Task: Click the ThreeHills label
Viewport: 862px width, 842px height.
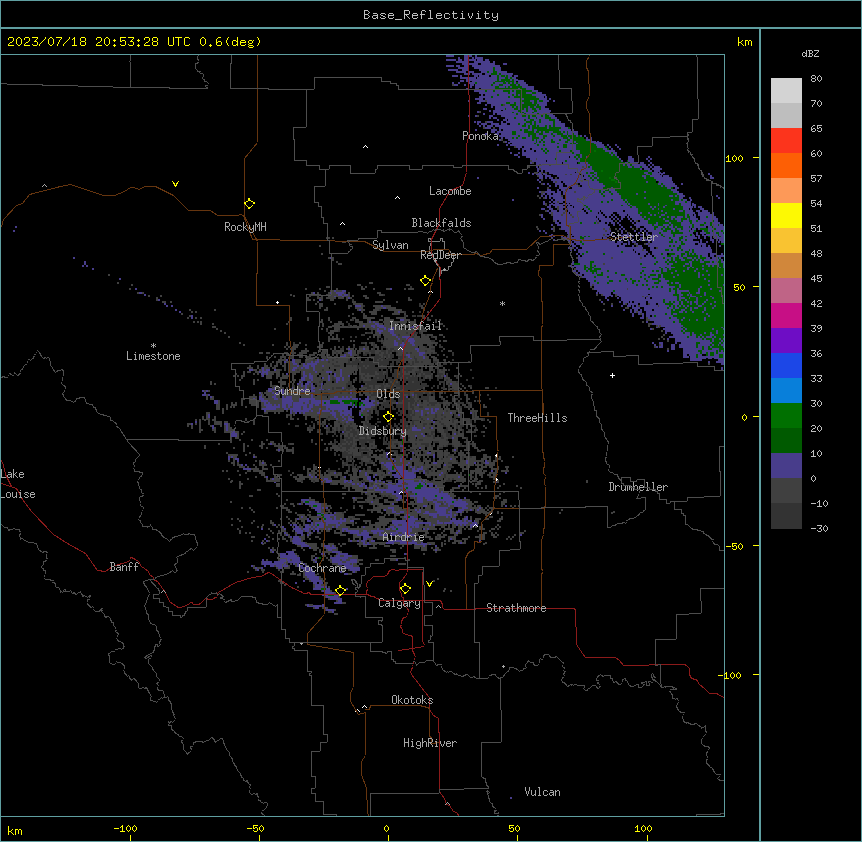Action: (x=537, y=418)
